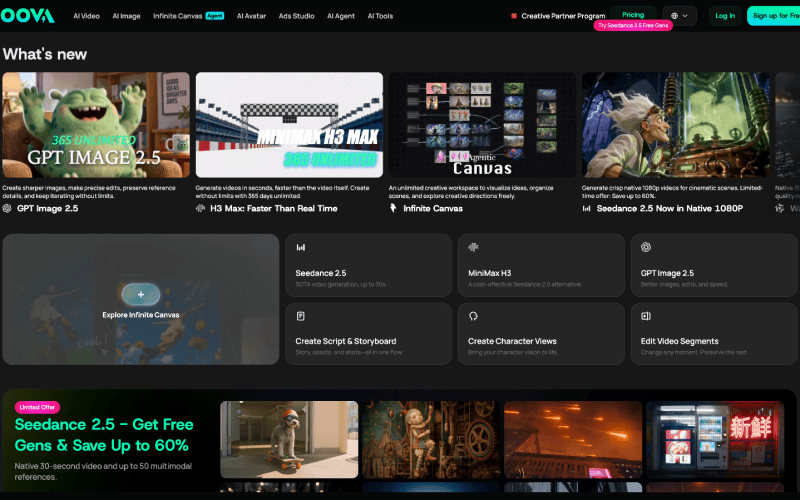Click the Agent badge next to Infinite Canvas
This screenshot has width=800, height=500.
pyautogui.click(x=215, y=16)
